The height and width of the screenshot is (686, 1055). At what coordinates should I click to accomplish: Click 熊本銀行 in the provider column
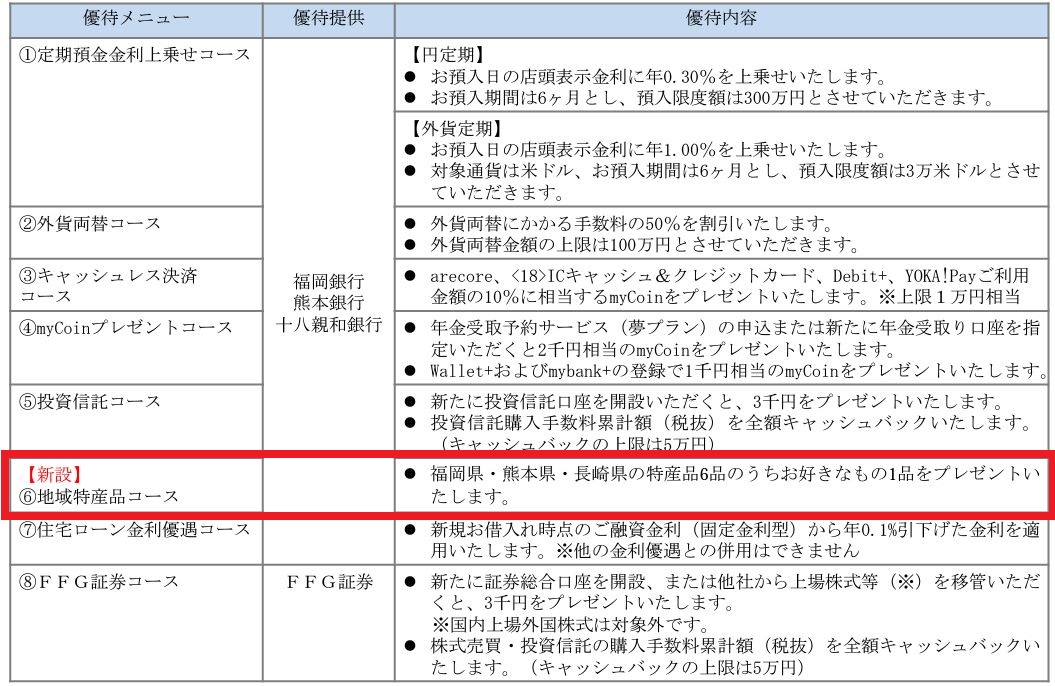tap(328, 303)
